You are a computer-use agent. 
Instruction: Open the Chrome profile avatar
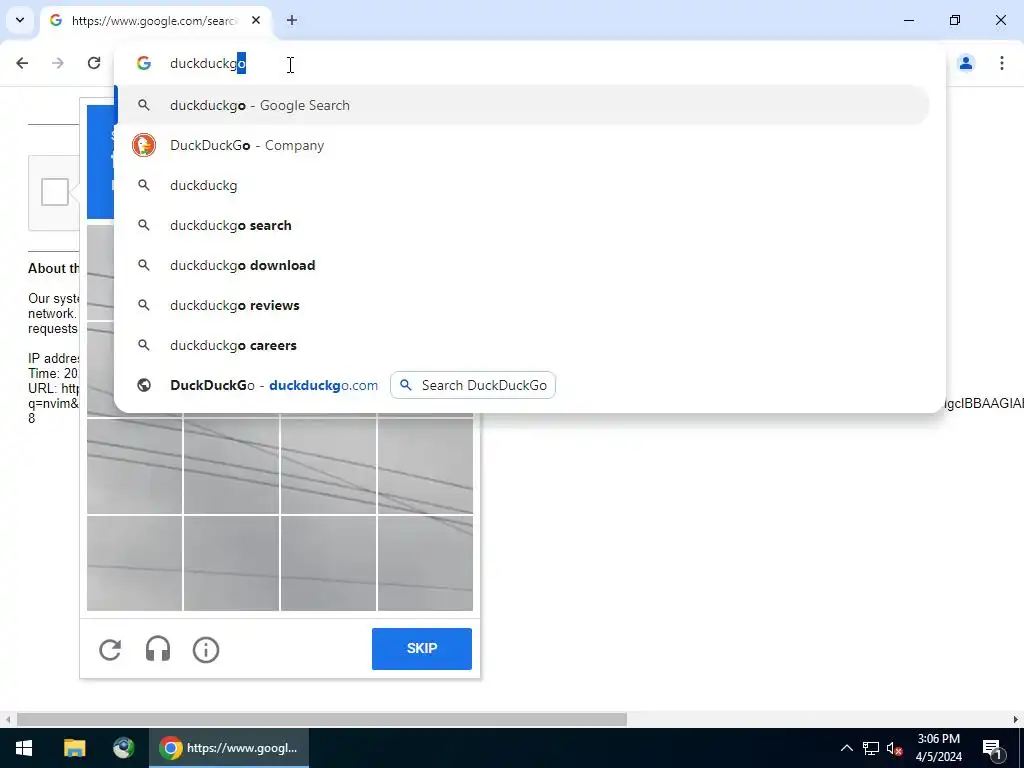(x=966, y=63)
